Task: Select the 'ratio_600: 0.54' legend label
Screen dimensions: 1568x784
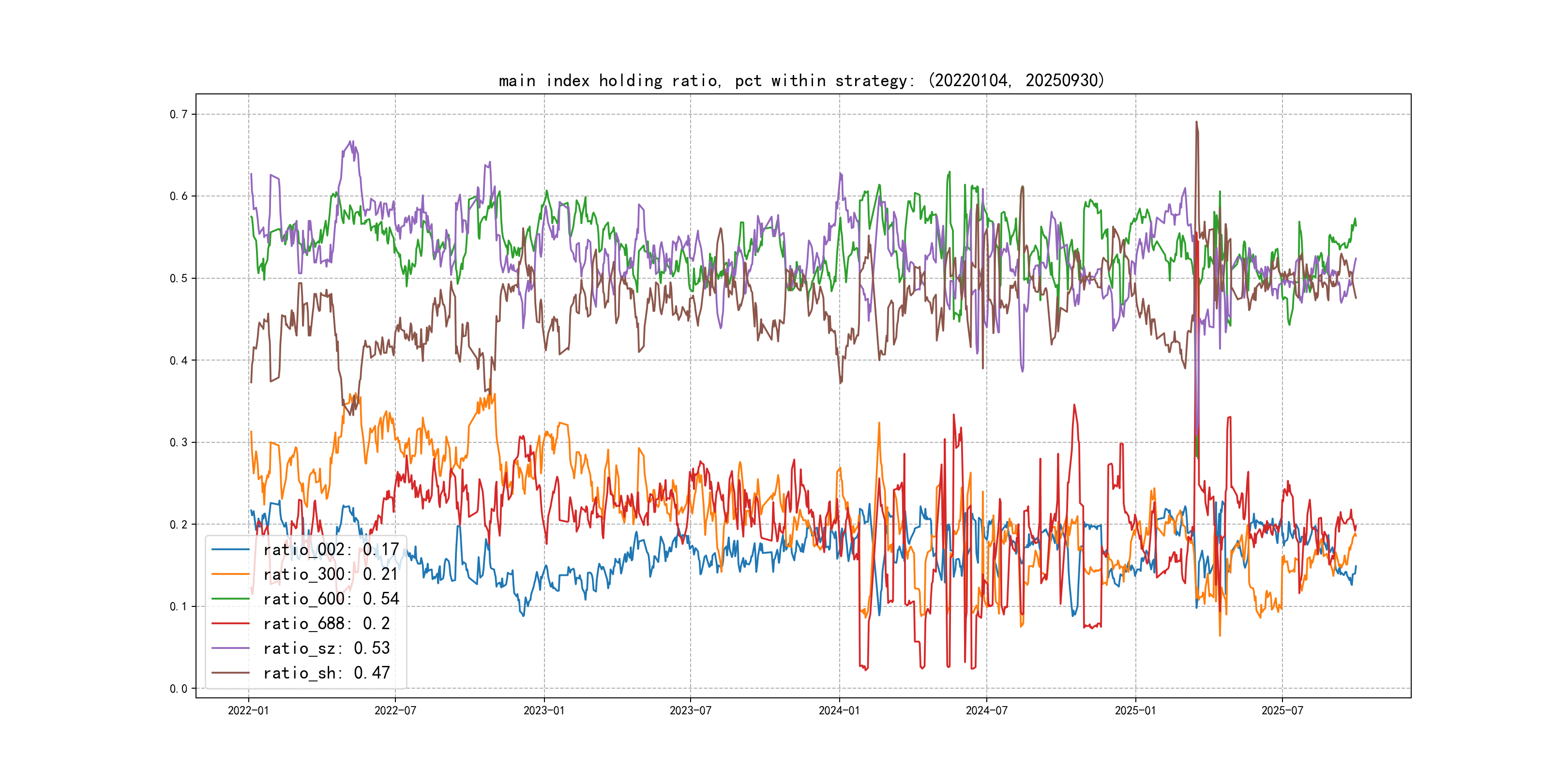Action: [331, 599]
